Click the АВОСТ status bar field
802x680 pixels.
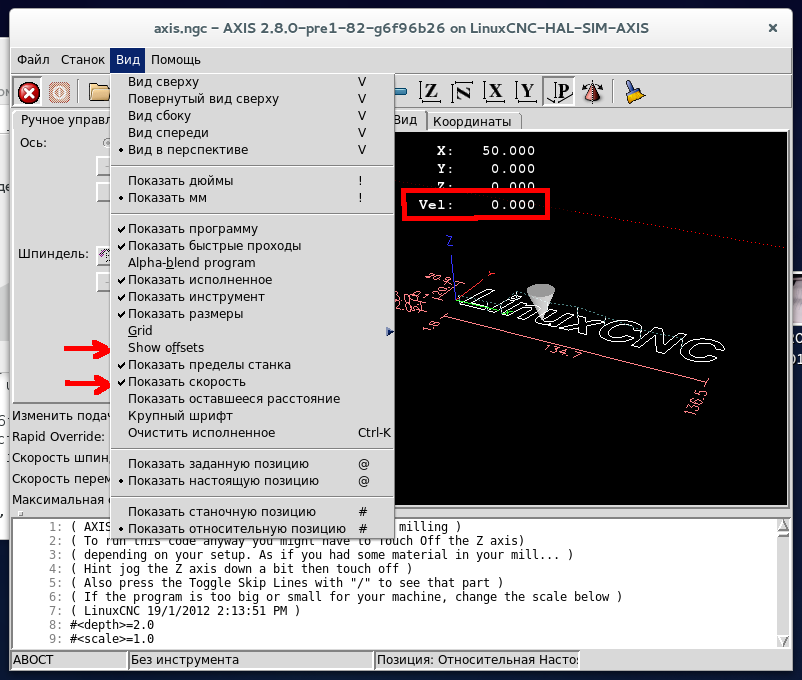click(x=69, y=660)
